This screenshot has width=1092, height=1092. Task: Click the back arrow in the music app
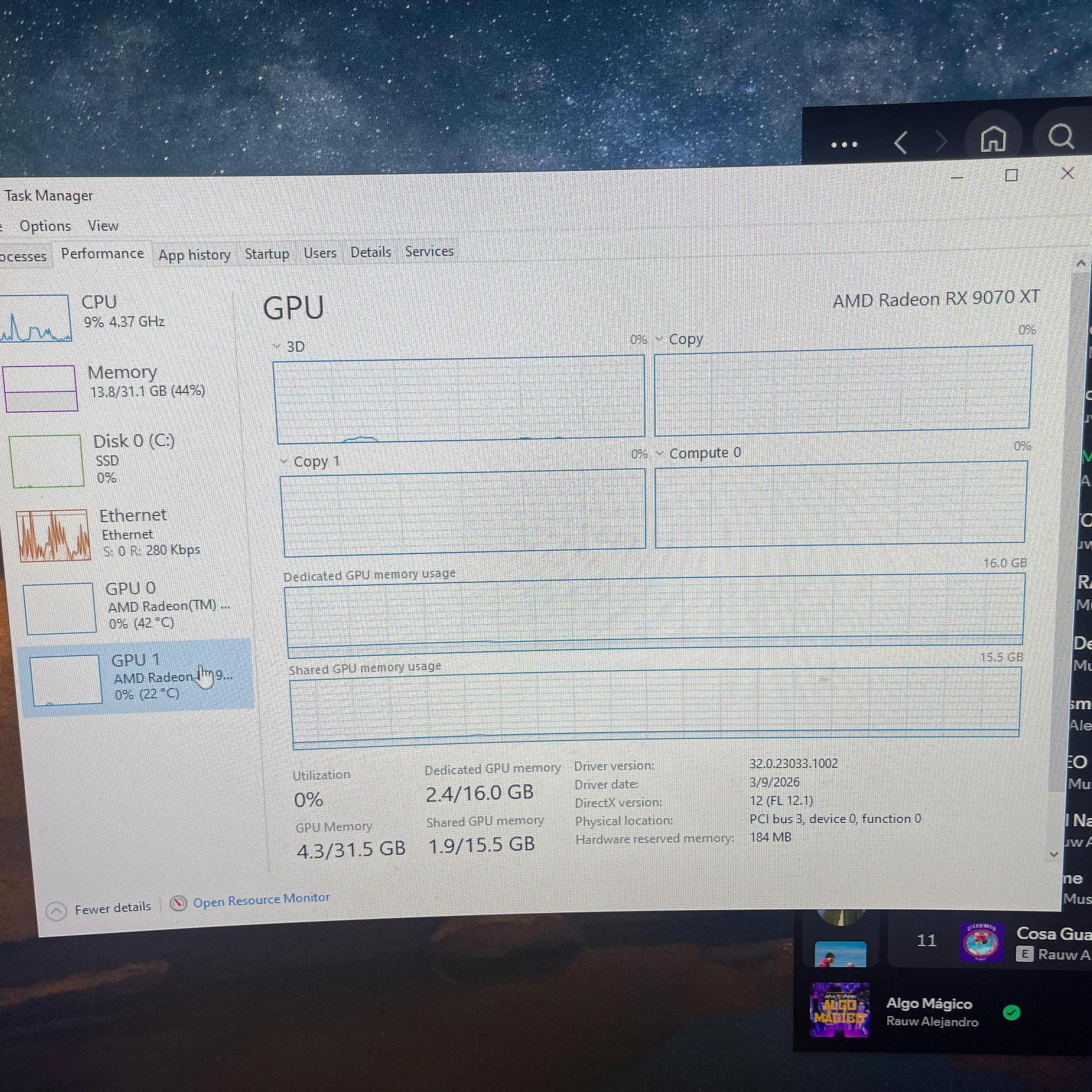(x=901, y=142)
